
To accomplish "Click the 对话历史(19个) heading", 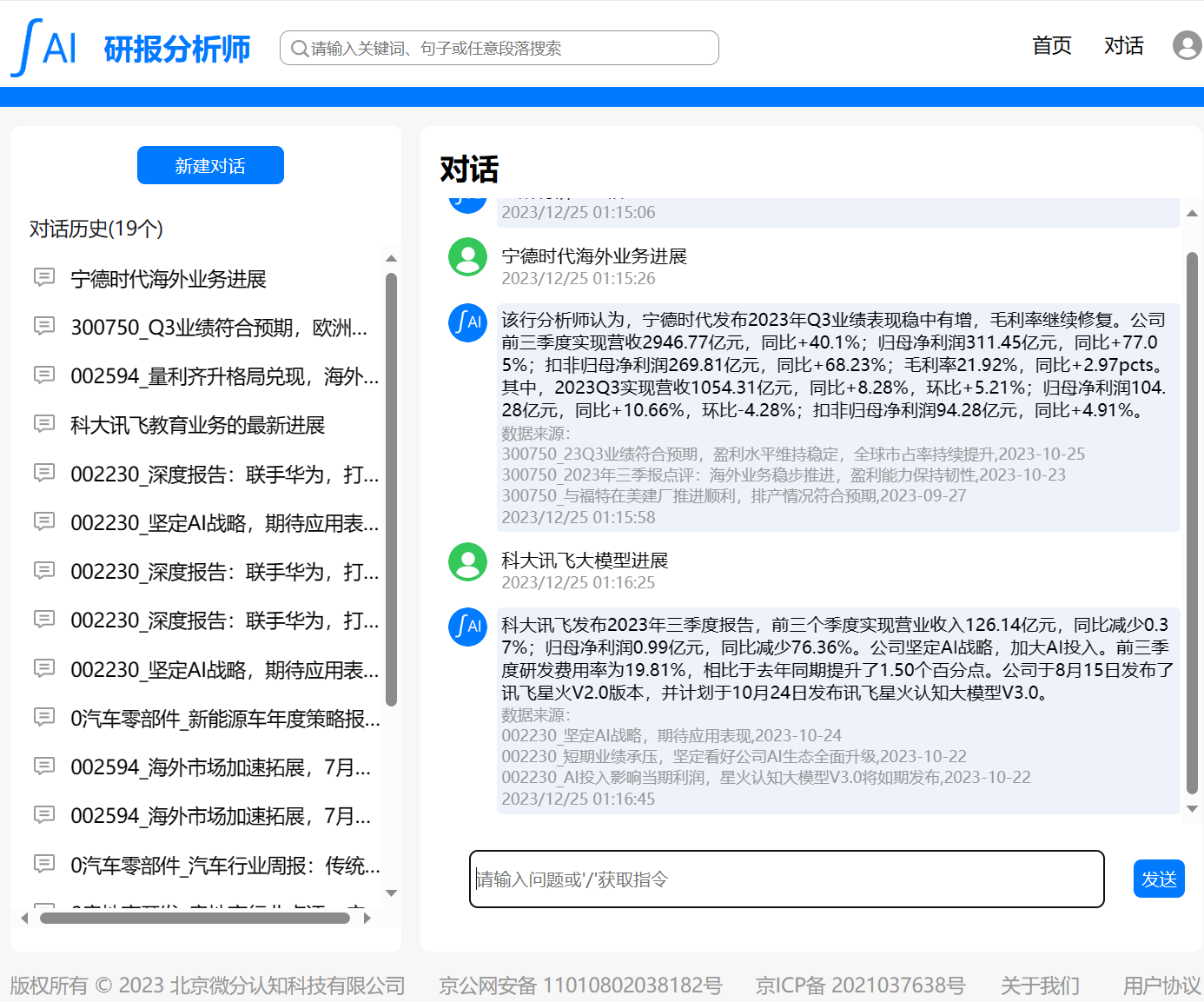I will click(96, 229).
